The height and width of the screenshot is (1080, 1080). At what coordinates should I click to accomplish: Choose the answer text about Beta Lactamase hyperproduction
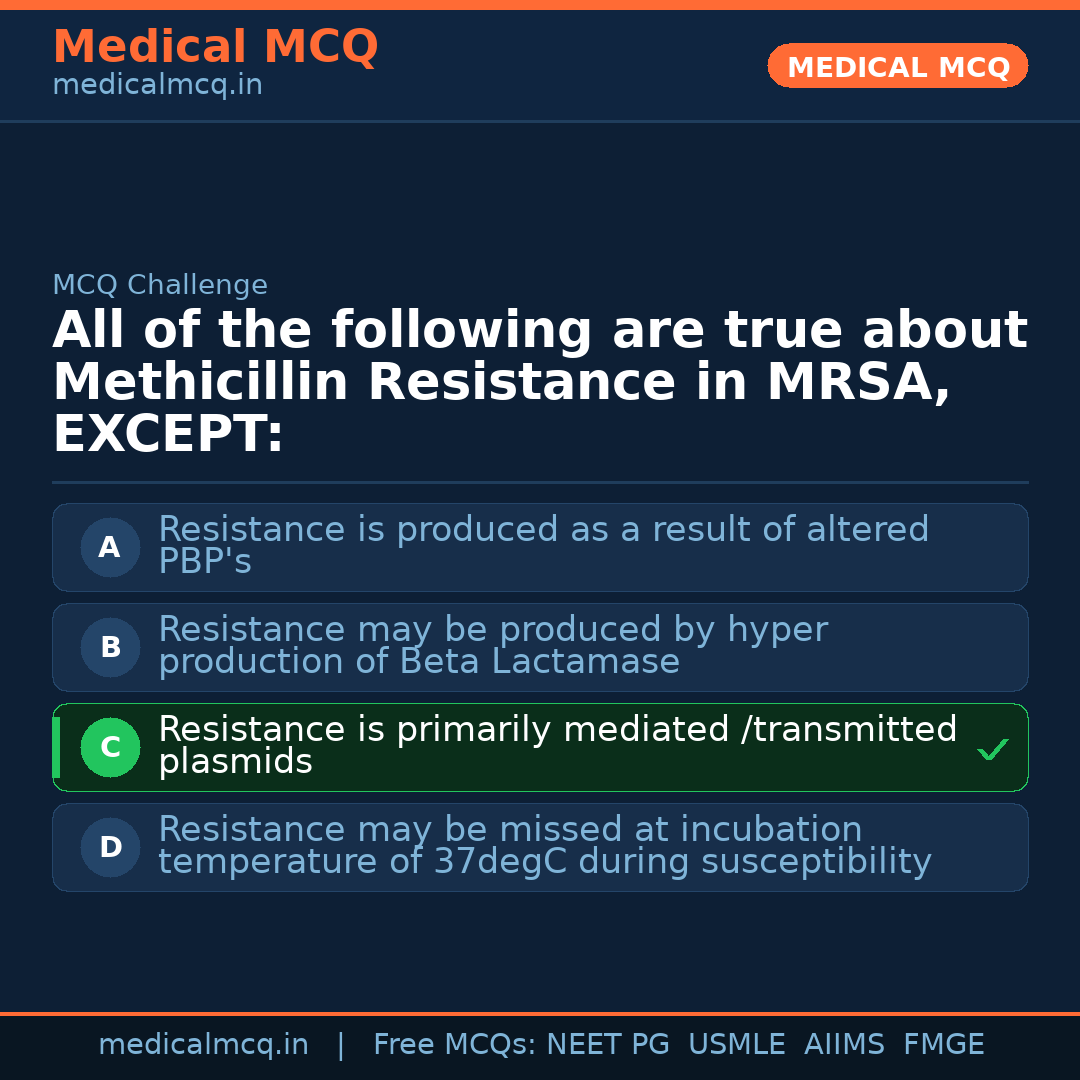coord(492,645)
